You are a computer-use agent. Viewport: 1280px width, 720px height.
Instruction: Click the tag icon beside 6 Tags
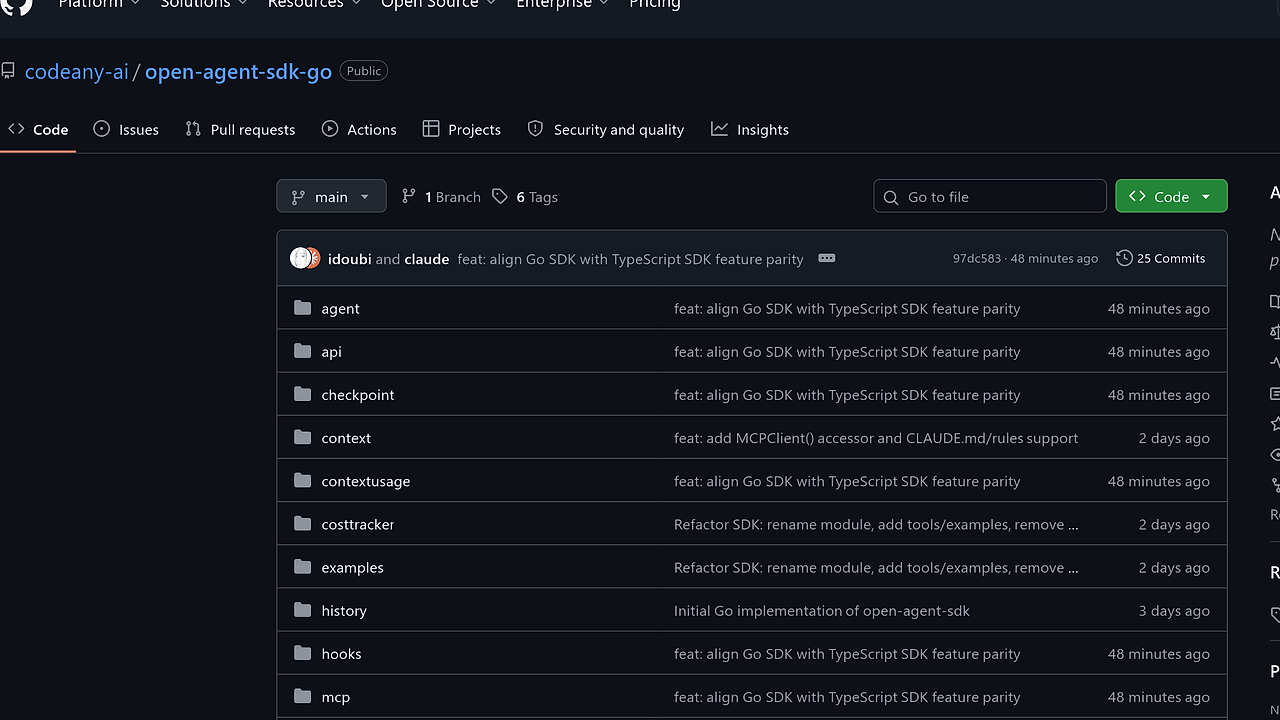500,197
